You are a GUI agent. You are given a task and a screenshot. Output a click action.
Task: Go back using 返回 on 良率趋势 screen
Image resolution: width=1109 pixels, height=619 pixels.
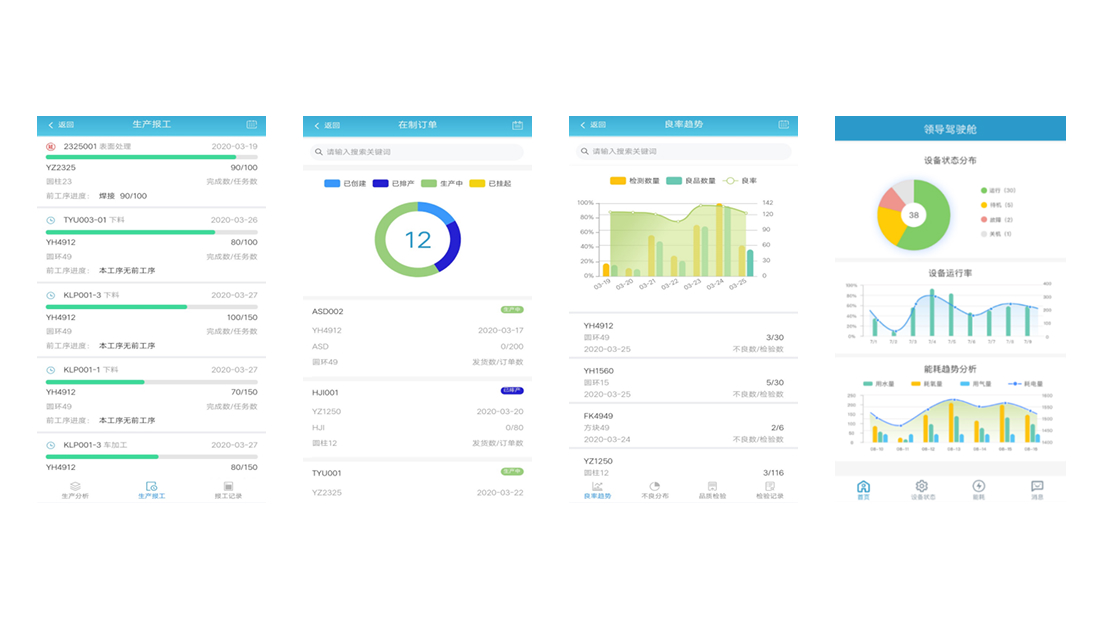point(592,125)
